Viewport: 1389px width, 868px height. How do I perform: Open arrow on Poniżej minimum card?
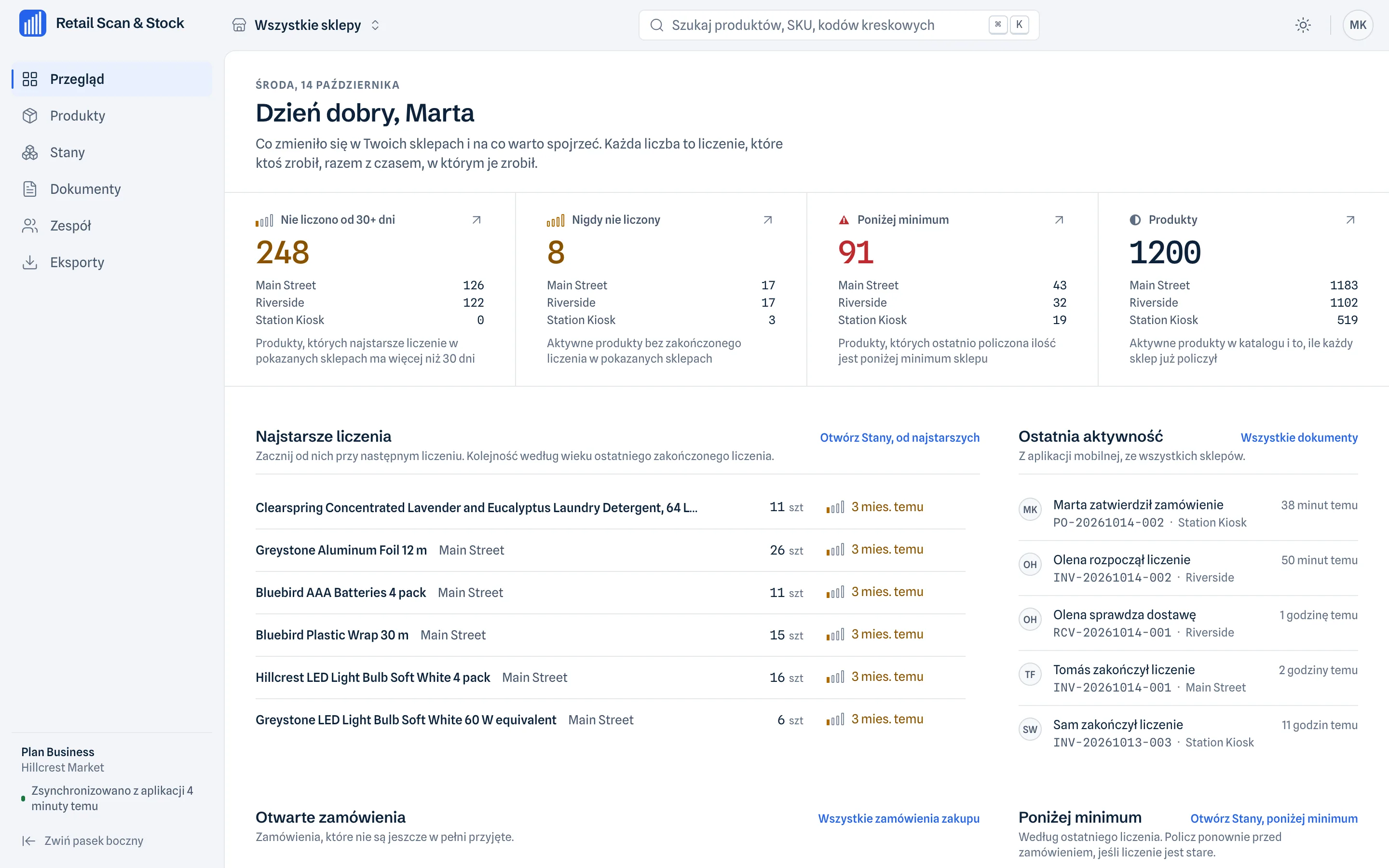click(1059, 220)
